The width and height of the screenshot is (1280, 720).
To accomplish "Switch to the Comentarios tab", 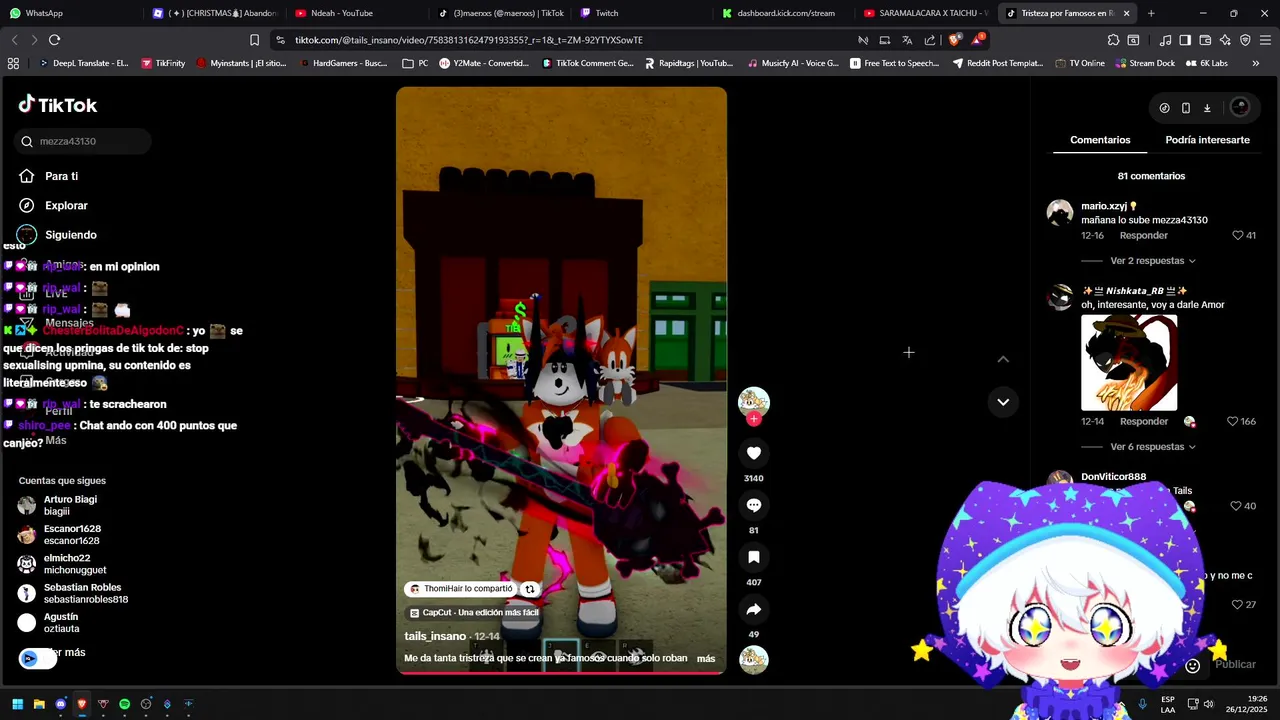I will (x=1100, y=140).
